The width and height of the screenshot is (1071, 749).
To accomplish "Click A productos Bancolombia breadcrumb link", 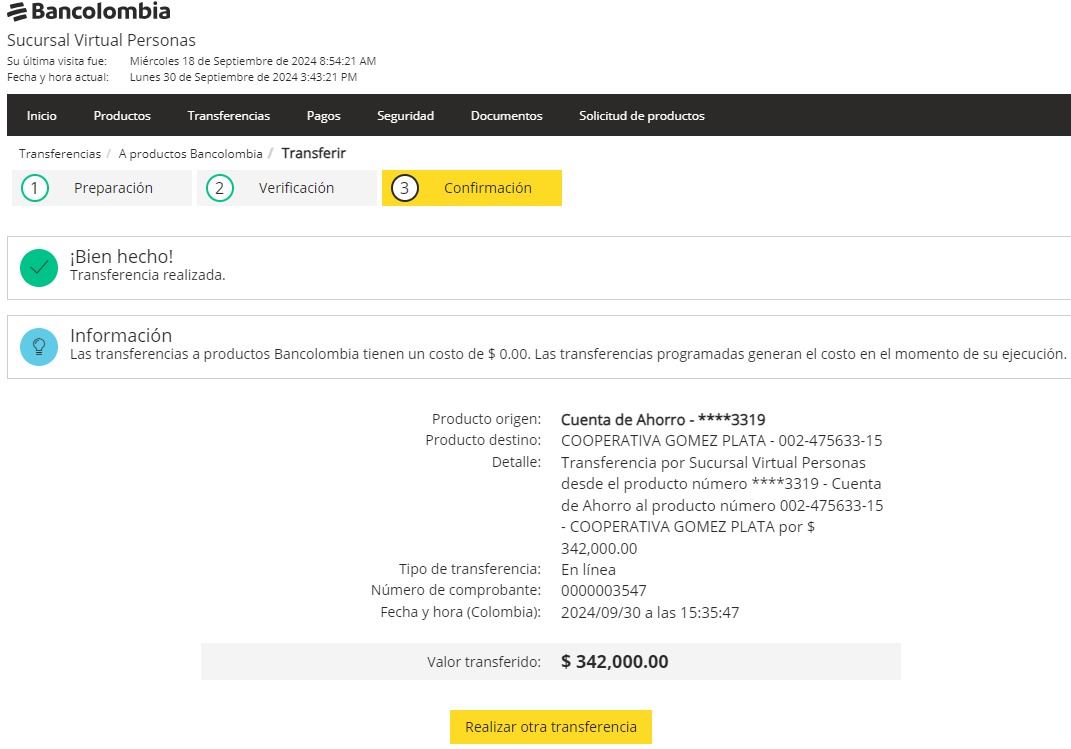I will (190, 154).
